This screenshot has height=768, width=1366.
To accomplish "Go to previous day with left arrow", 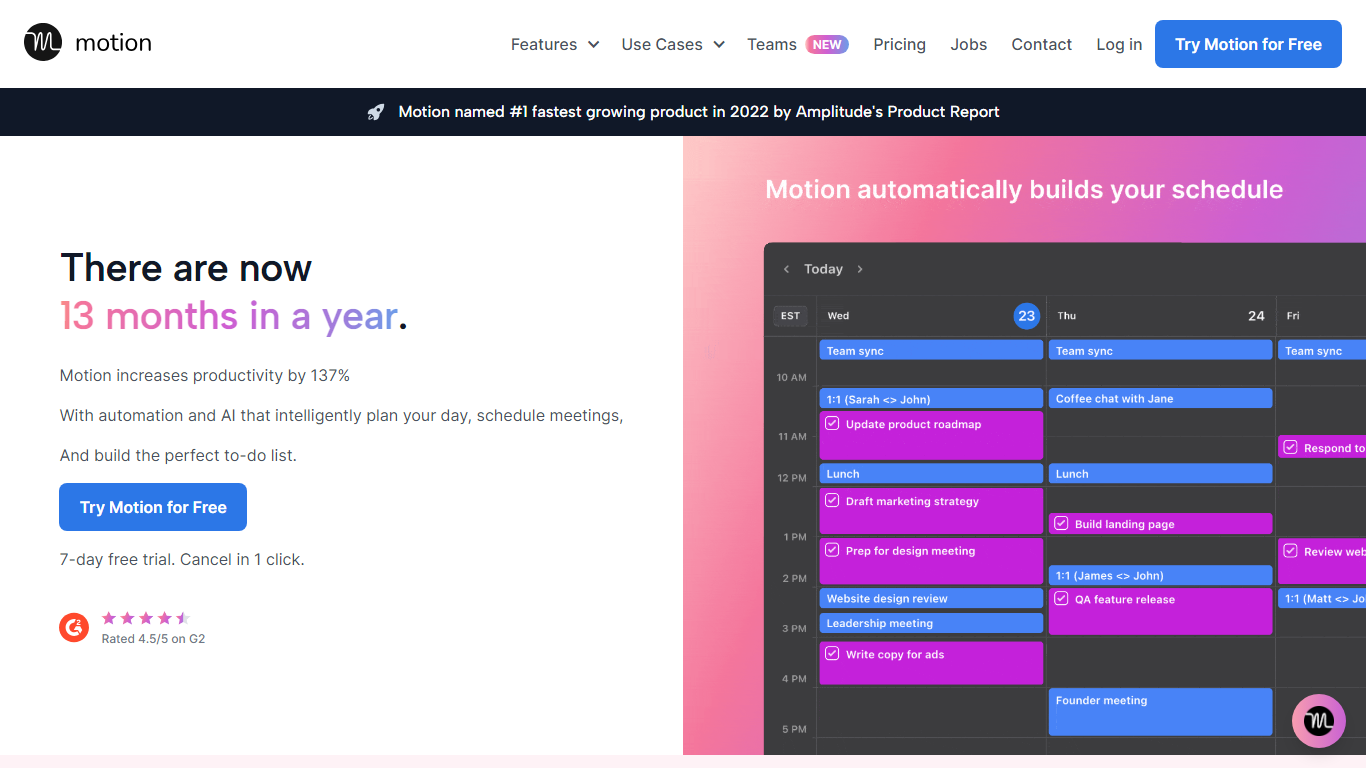I will click(x=786, y=269).
